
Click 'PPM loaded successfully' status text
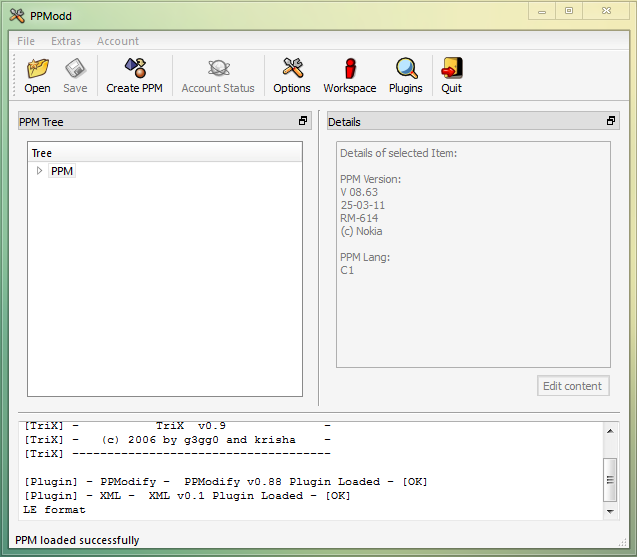click(x=77, y=540)
